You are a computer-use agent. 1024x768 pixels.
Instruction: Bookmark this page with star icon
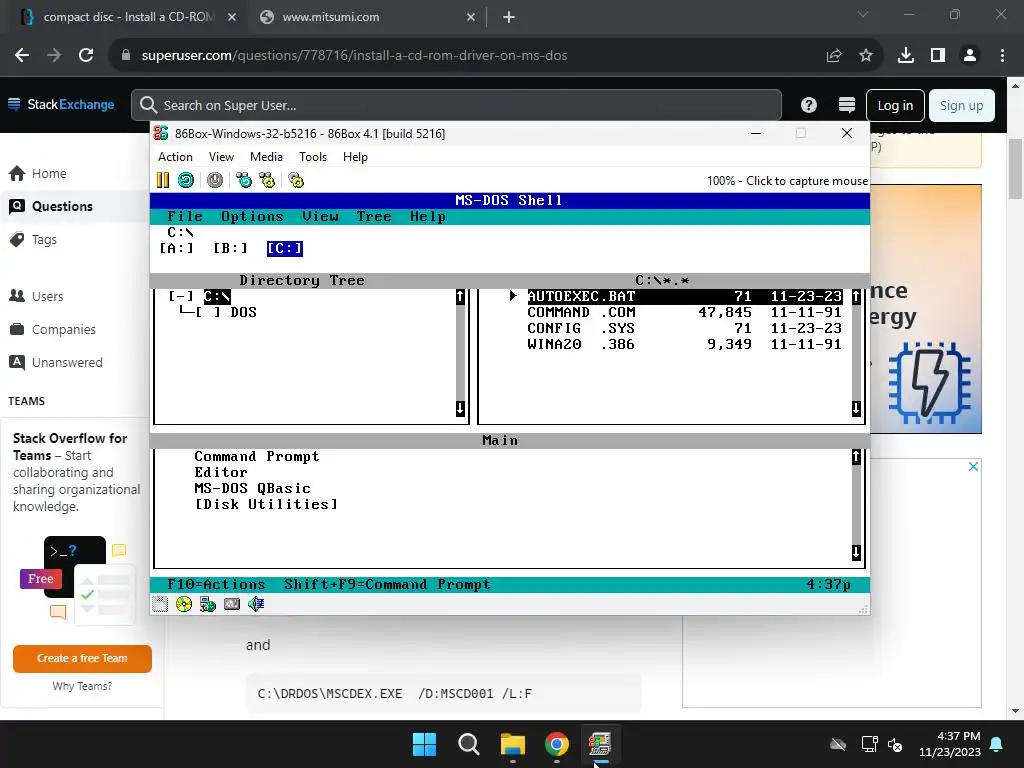click(866, 56)
